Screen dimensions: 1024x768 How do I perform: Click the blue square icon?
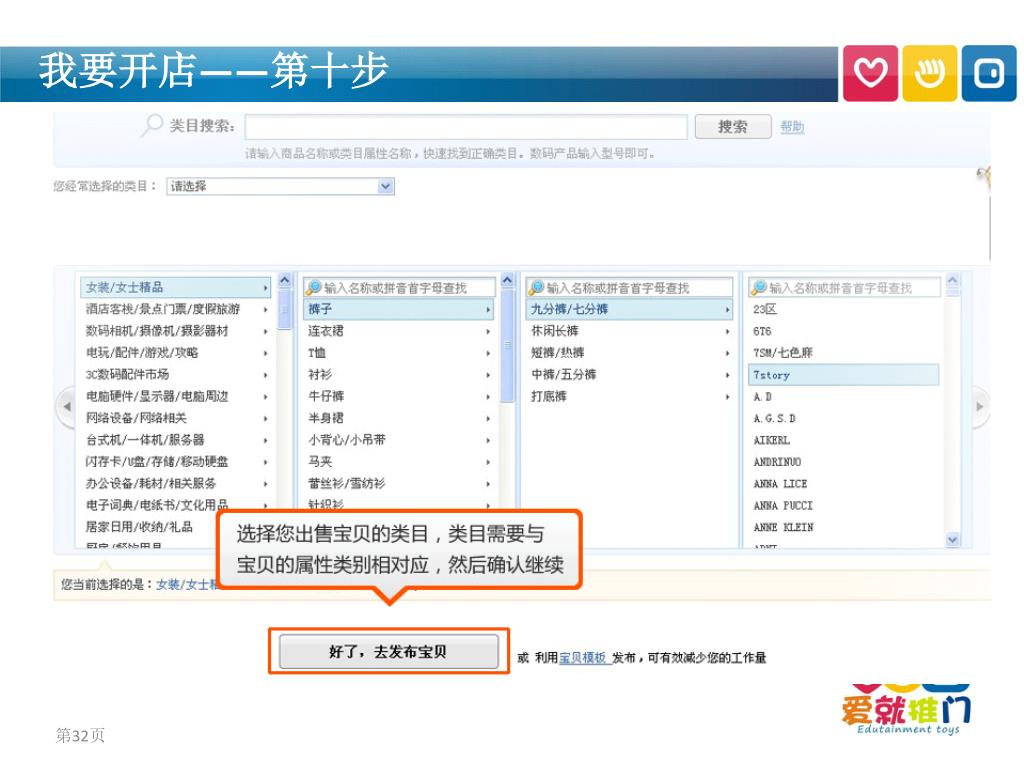989,73
